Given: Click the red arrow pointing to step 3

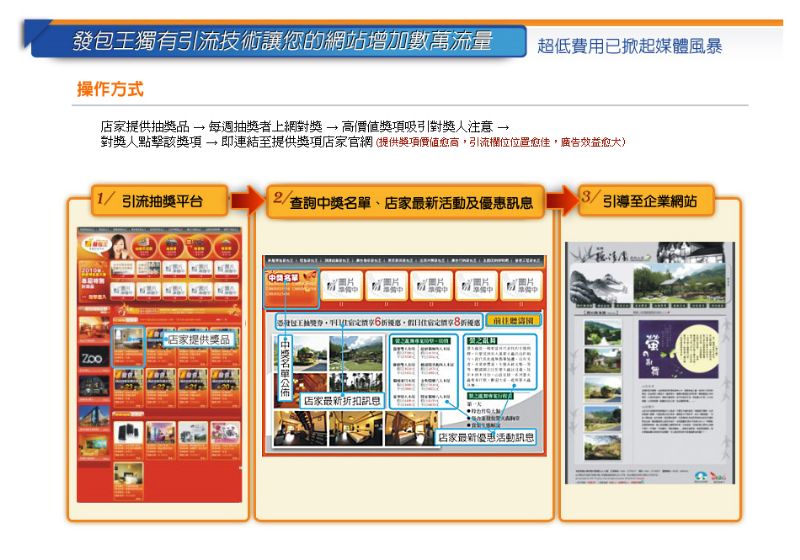Looking at the screenshot, I should pyautogui.click(x=562, y=199).
